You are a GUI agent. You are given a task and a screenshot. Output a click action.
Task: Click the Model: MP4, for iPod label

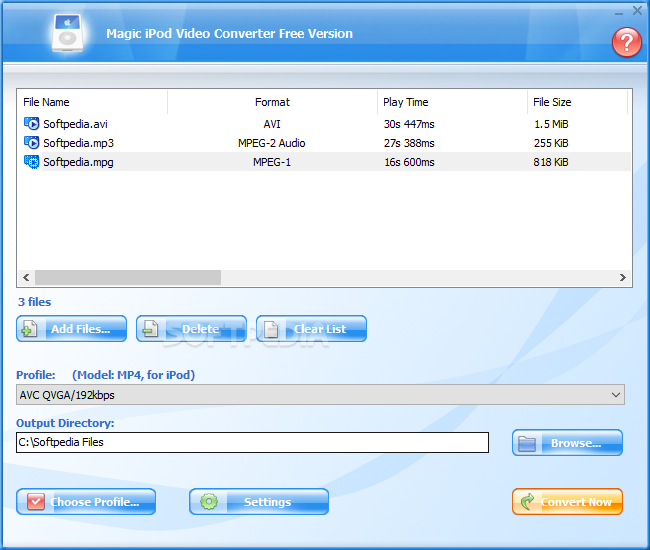tap(133, 375)
